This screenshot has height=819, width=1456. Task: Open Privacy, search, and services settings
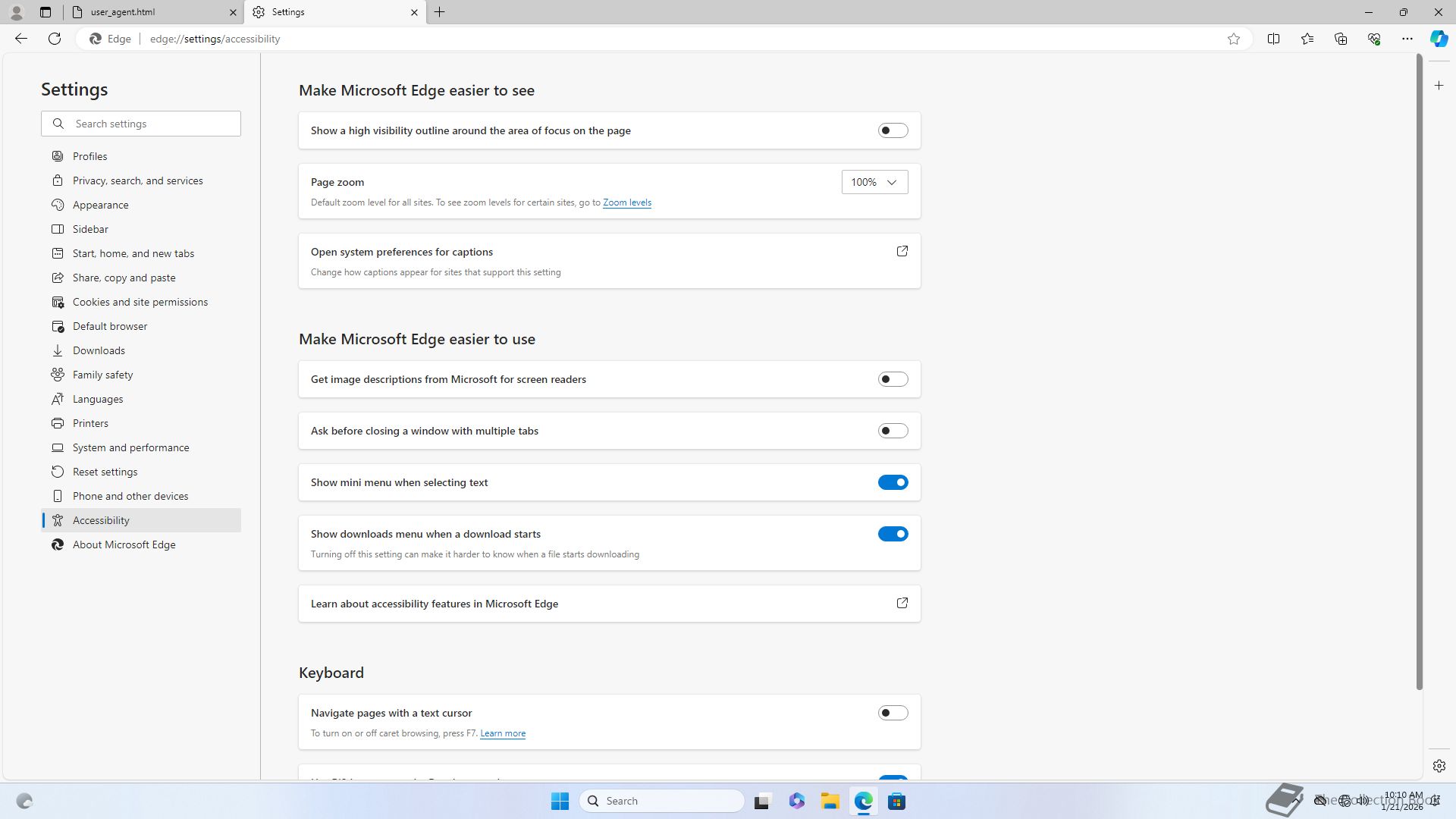coord(137,180)
